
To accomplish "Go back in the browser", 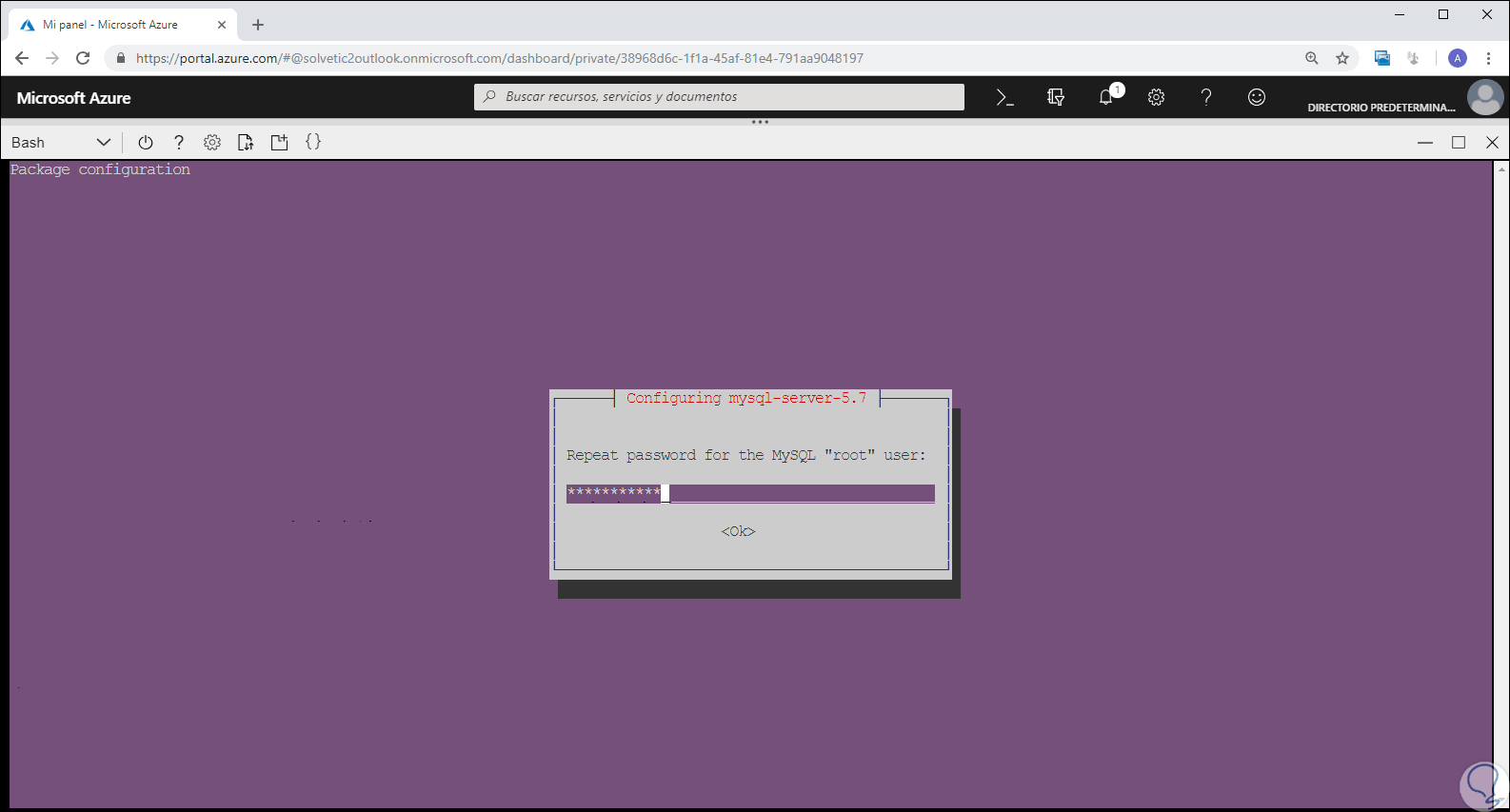I will pyautogui.click(x=22, y=58).
